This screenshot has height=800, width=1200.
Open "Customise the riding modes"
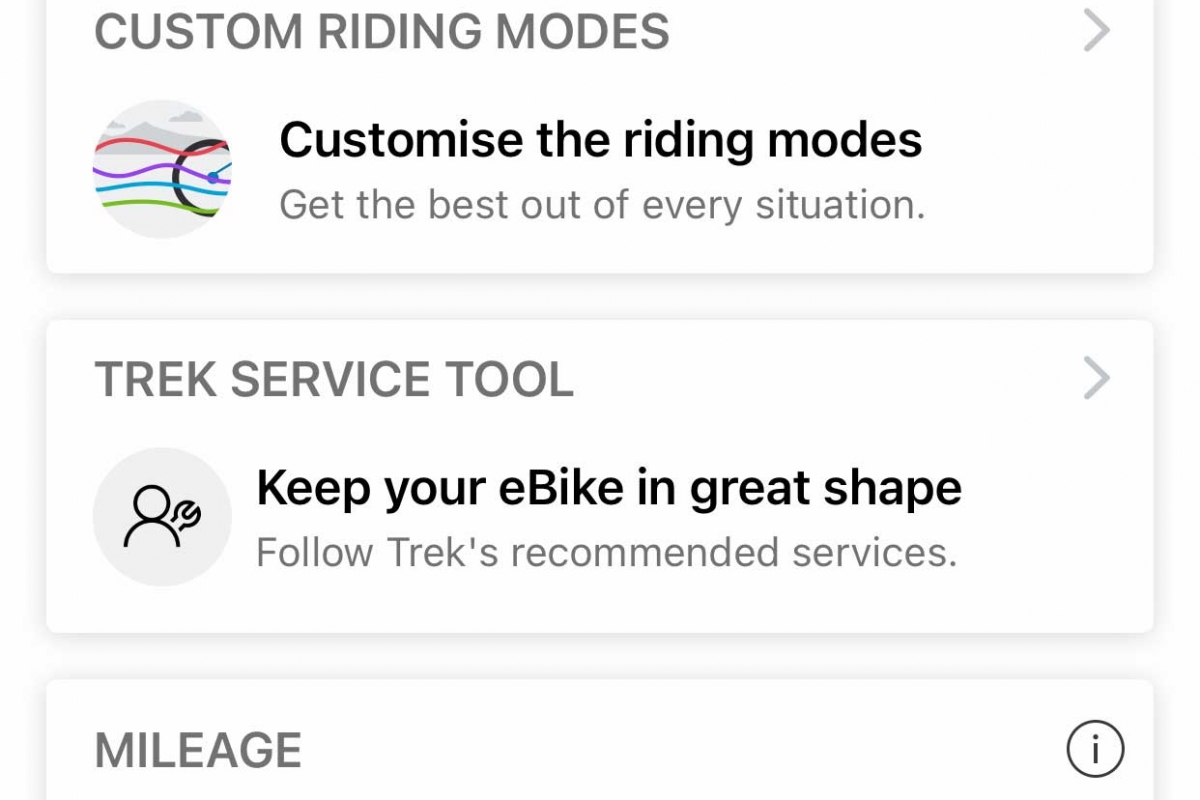click(x=600, y=140)
